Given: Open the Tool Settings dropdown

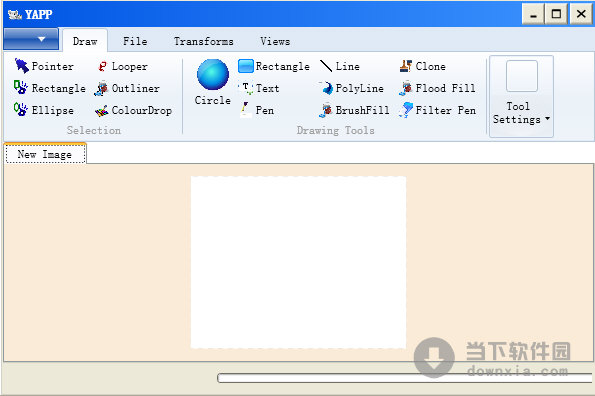Looking at the screenshot, I should tap(521, 96).
